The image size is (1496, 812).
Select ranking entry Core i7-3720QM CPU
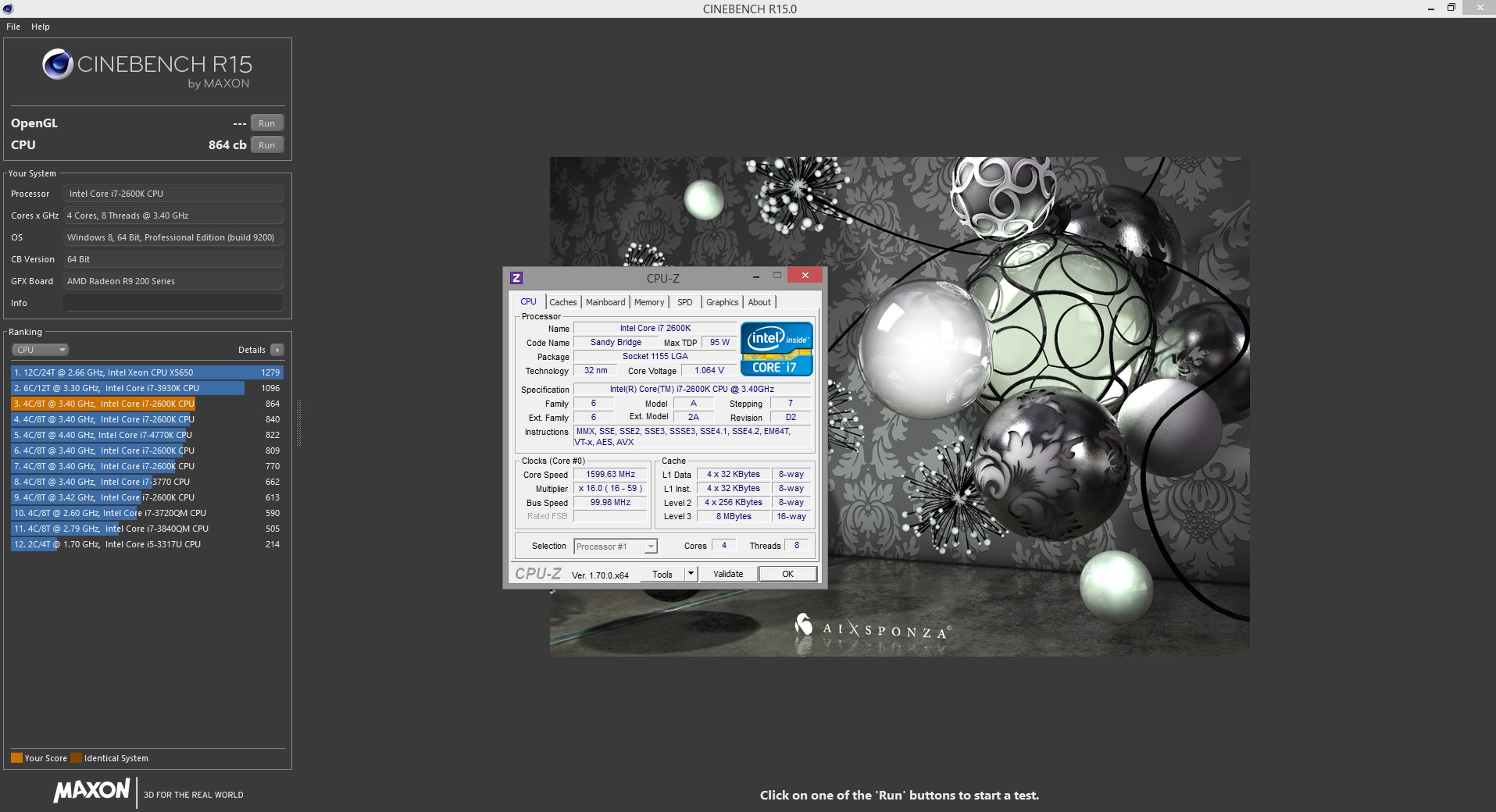point(147,513)
